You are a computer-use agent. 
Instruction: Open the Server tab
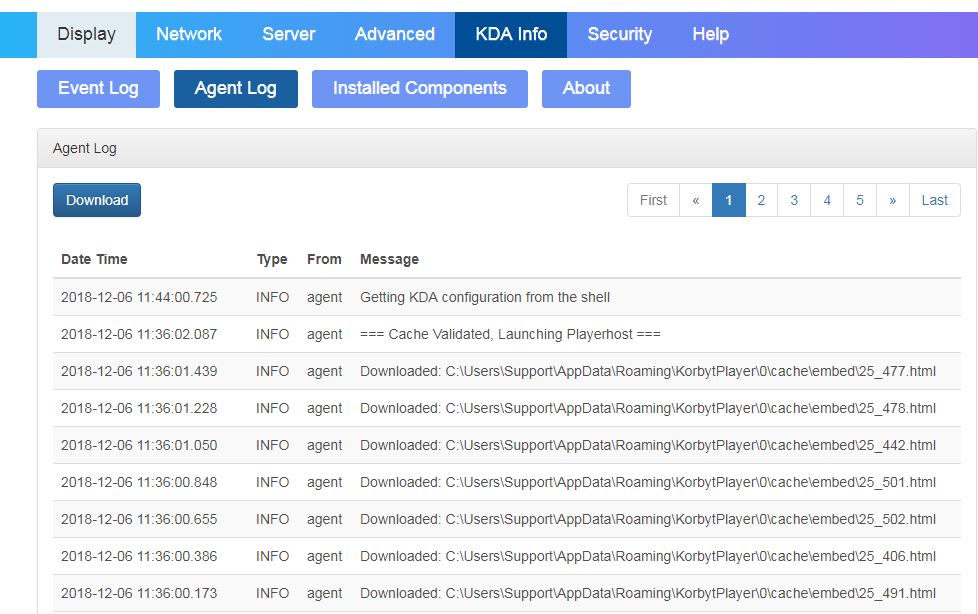tap(288, 33)
